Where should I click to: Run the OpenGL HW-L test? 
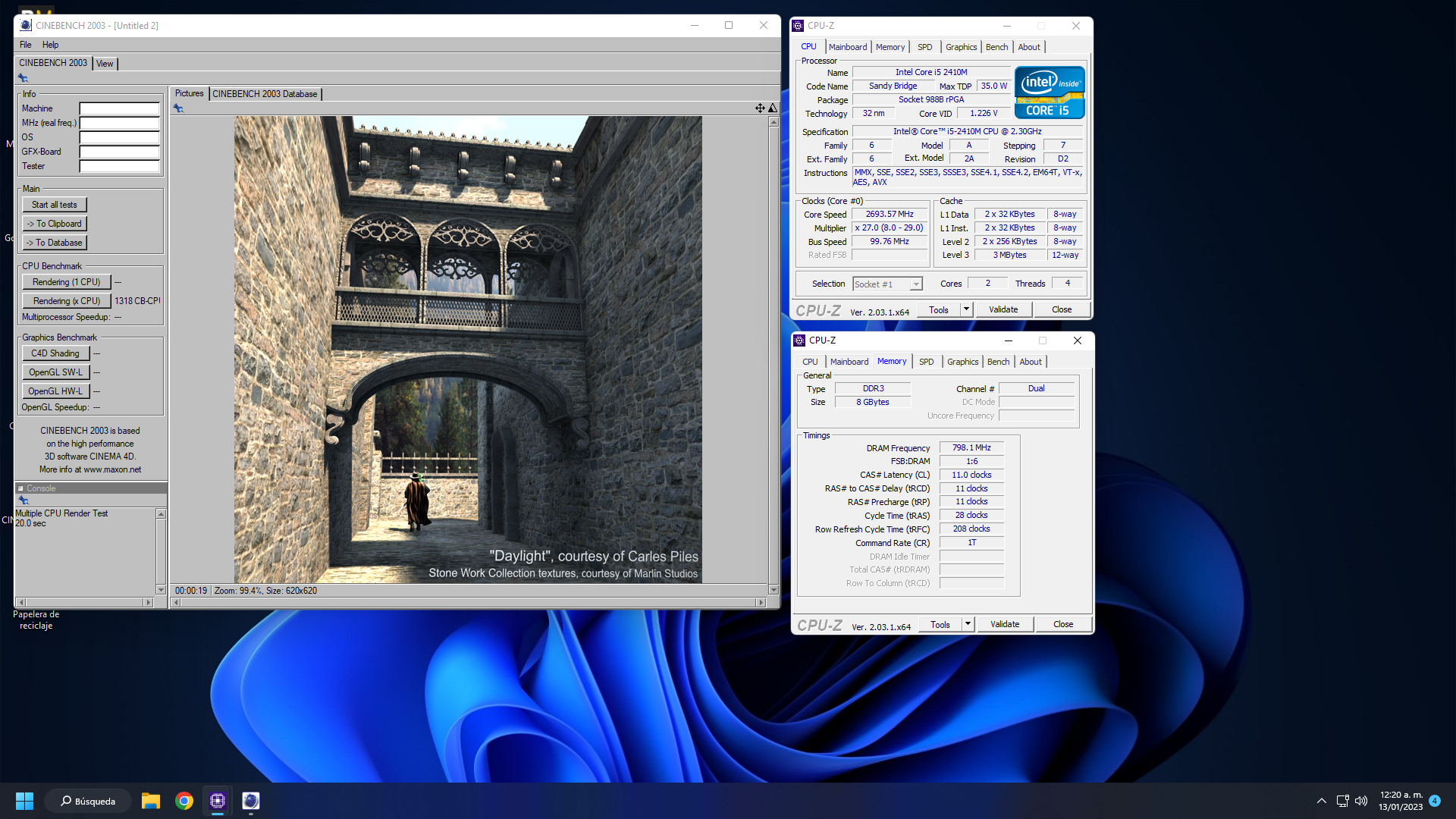[x=55, y=391]
